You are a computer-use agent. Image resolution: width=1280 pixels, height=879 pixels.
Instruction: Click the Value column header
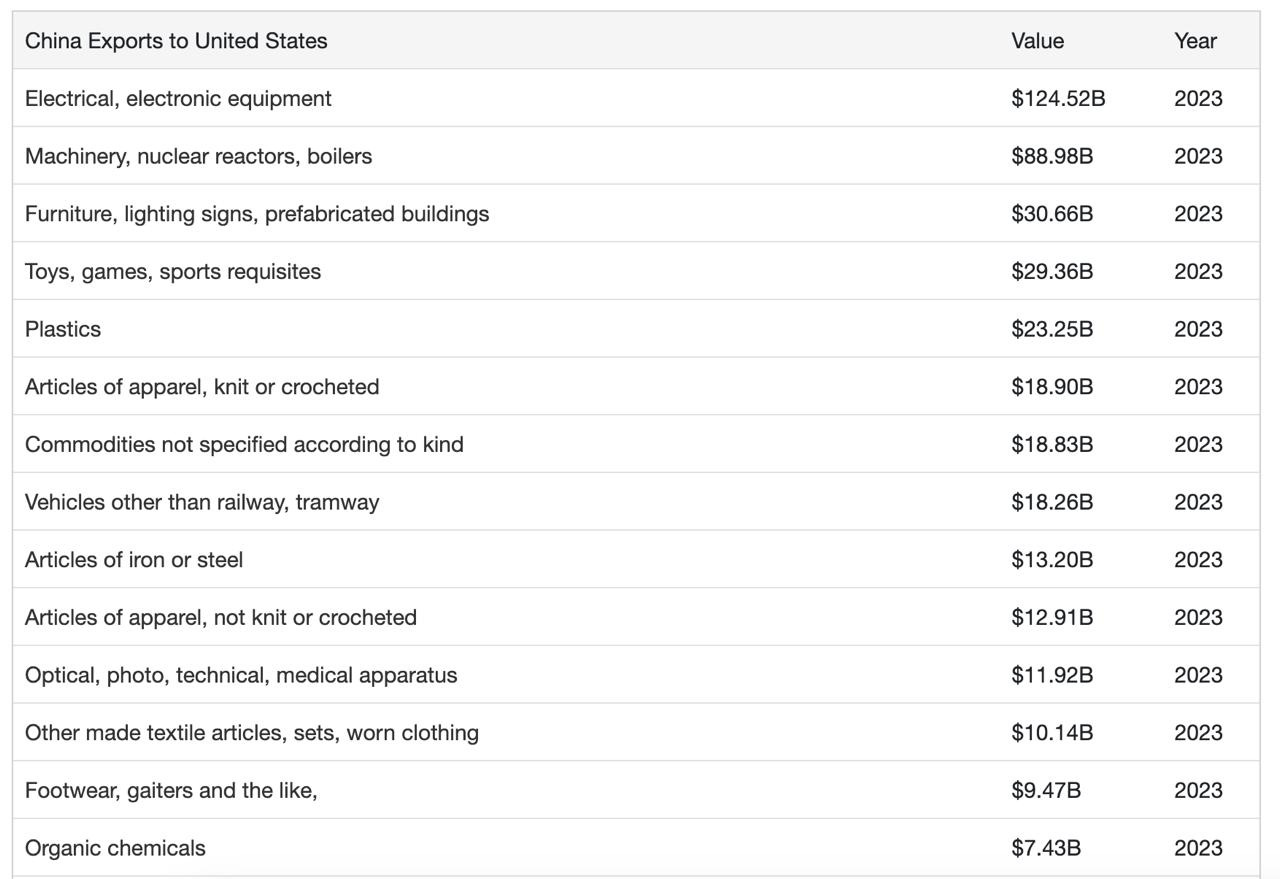(1037, 41)
